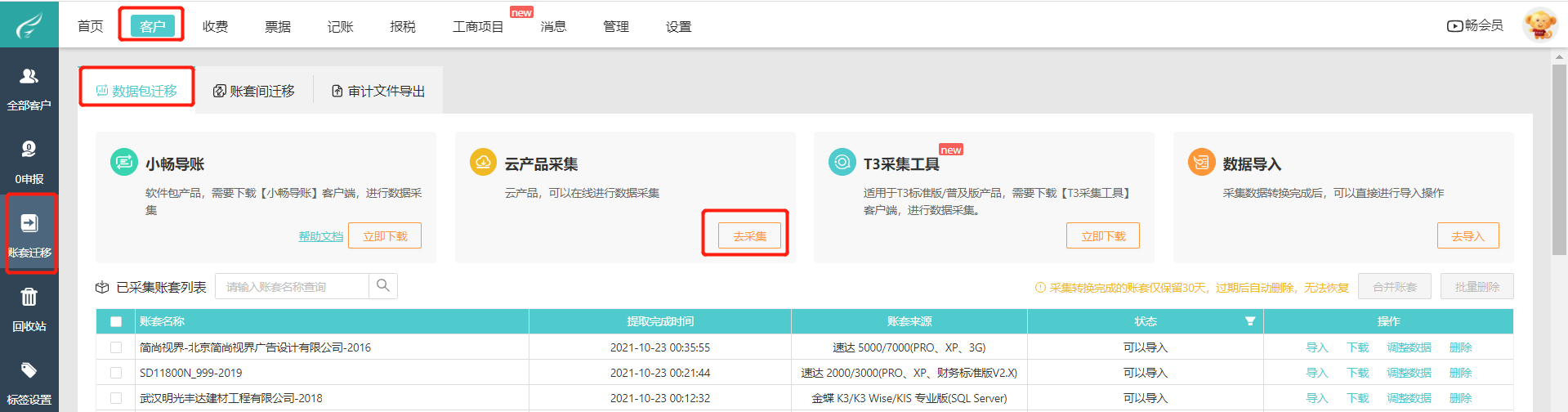Viewport: 1568px width, 412px height.
Task: Click 2021-10-23 00:35:55 cell
Action: (x=660, y=347)
